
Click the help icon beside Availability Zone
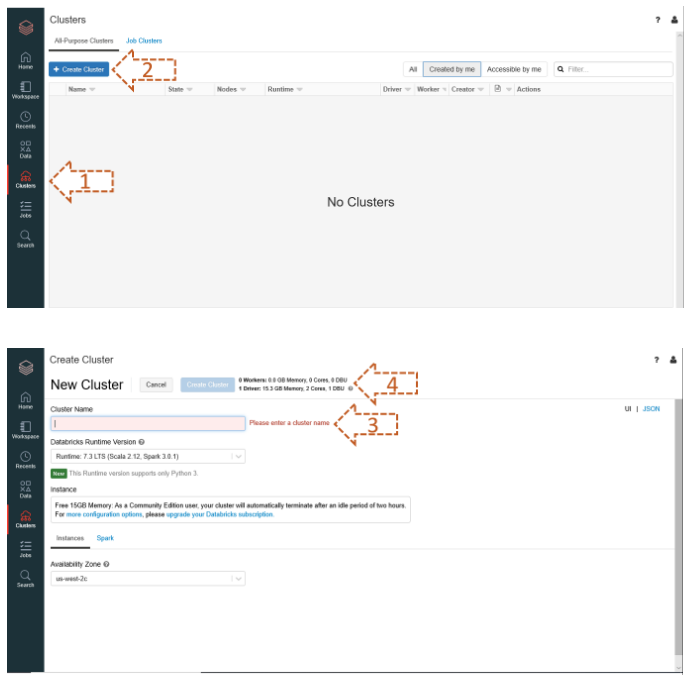coord(106,564)
